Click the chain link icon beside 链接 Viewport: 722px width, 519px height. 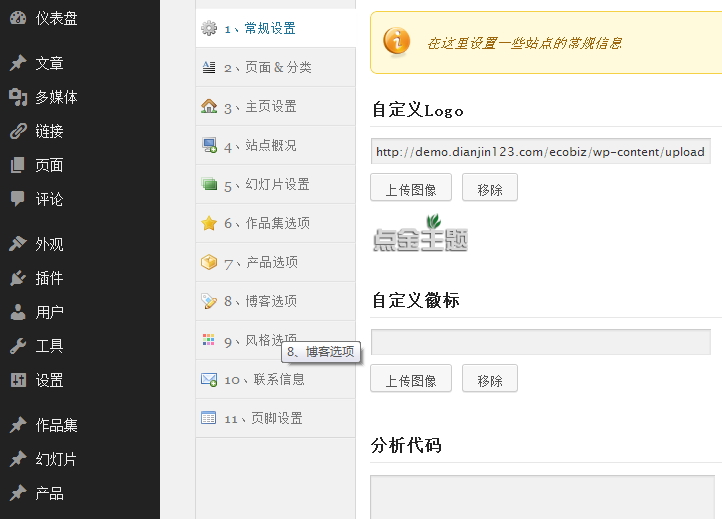coord(18,131)
